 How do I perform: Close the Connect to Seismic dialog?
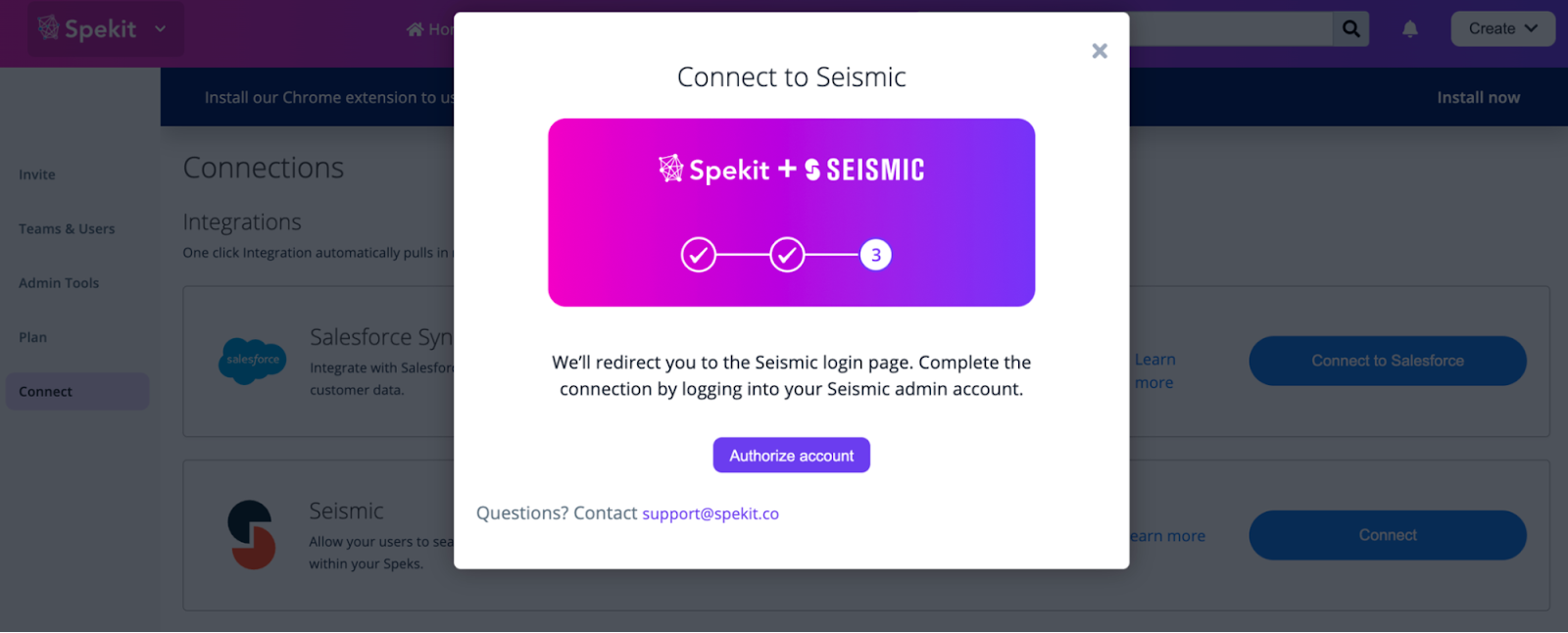point(1100,51)
